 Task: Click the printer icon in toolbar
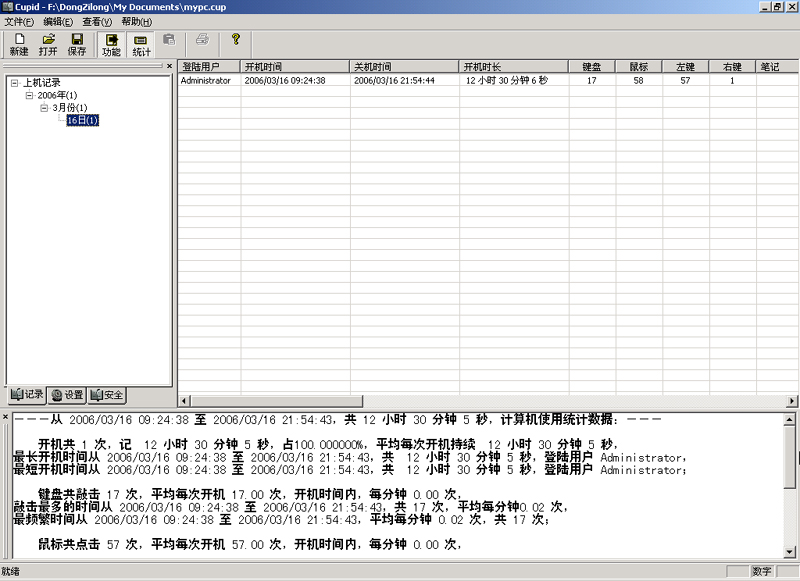[x=202, y=40]
